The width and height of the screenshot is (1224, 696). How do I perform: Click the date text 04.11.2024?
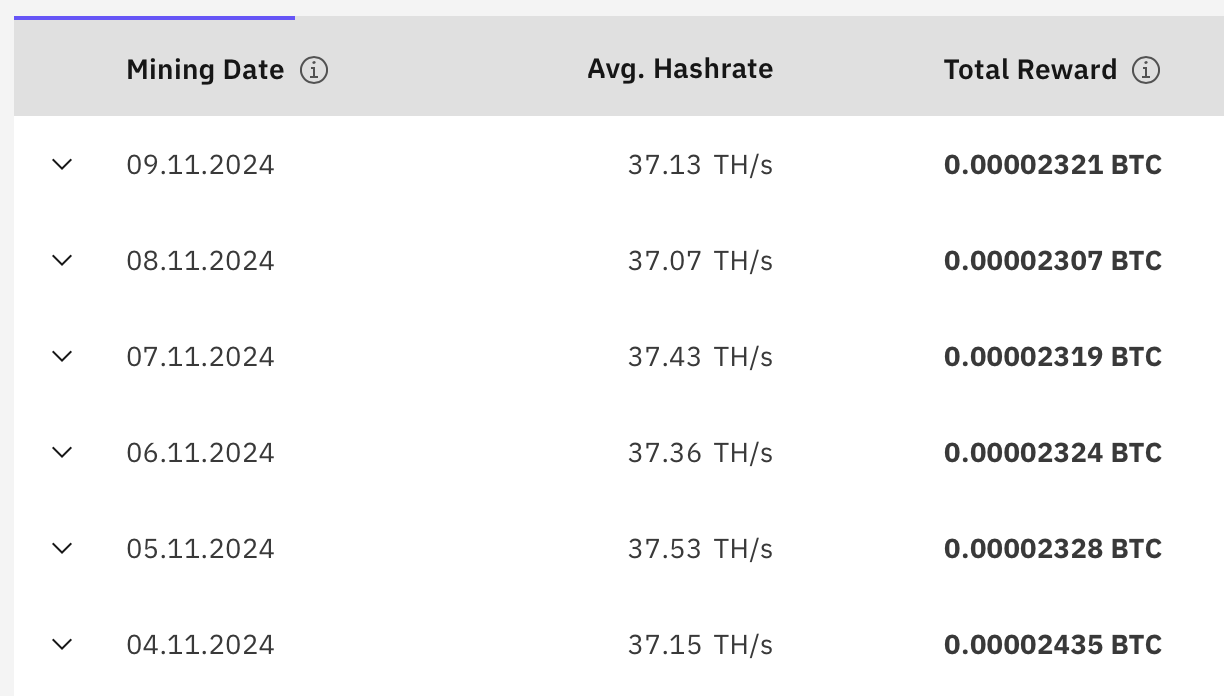point(200,645)
